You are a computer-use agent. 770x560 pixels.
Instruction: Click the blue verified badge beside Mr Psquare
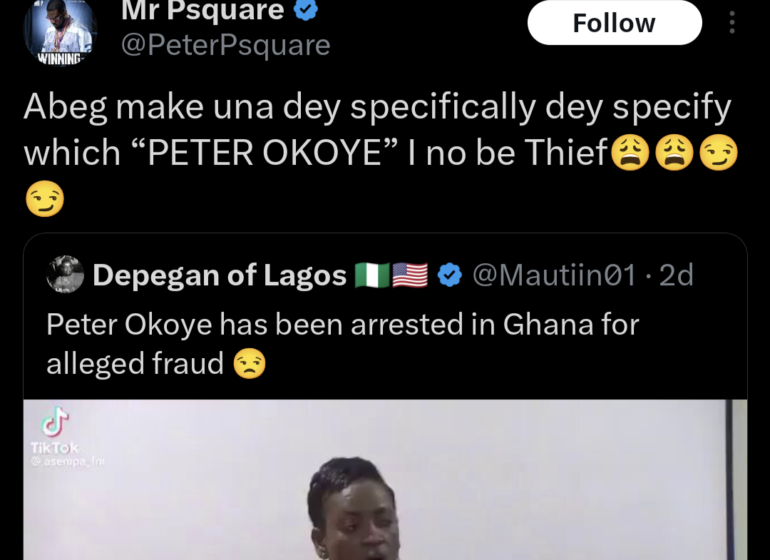coord(306,11)
